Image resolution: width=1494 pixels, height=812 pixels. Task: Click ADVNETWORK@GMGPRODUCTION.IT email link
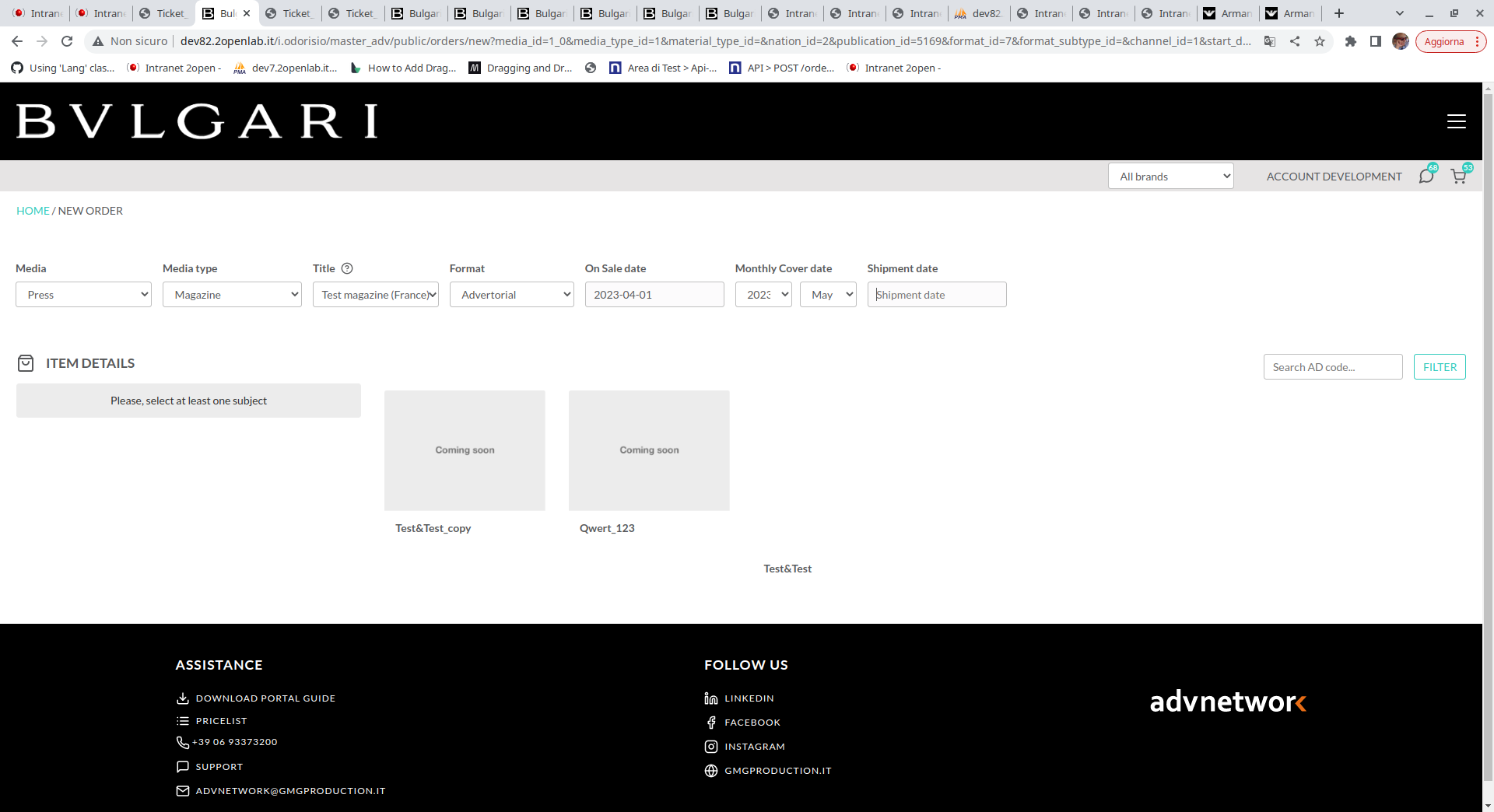click(290, 791)
